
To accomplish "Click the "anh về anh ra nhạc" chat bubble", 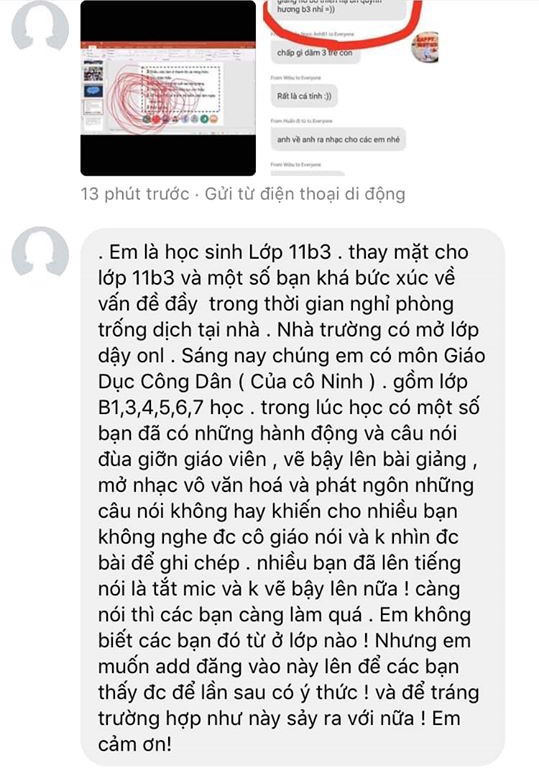I will 339,139.
